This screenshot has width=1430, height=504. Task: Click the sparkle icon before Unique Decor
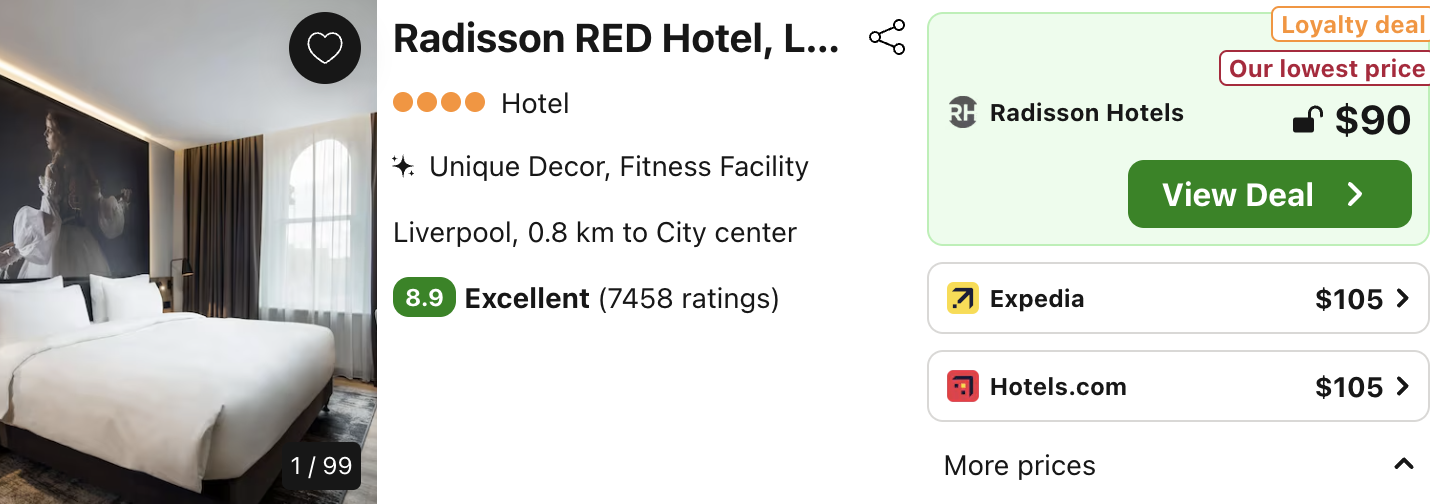pos(403,167)
